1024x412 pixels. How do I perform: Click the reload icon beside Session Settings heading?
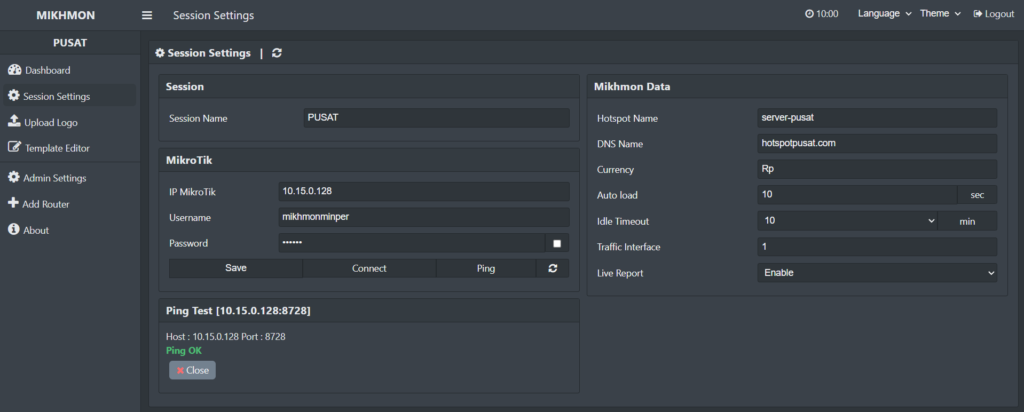tap(277, 54)
